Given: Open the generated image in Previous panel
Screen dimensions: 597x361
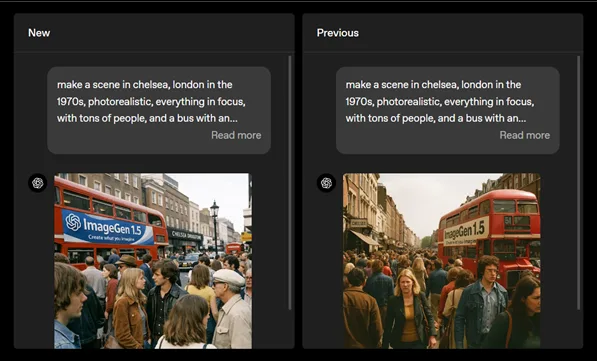Looking at the screenshot, I should click(x=442, y=261).
